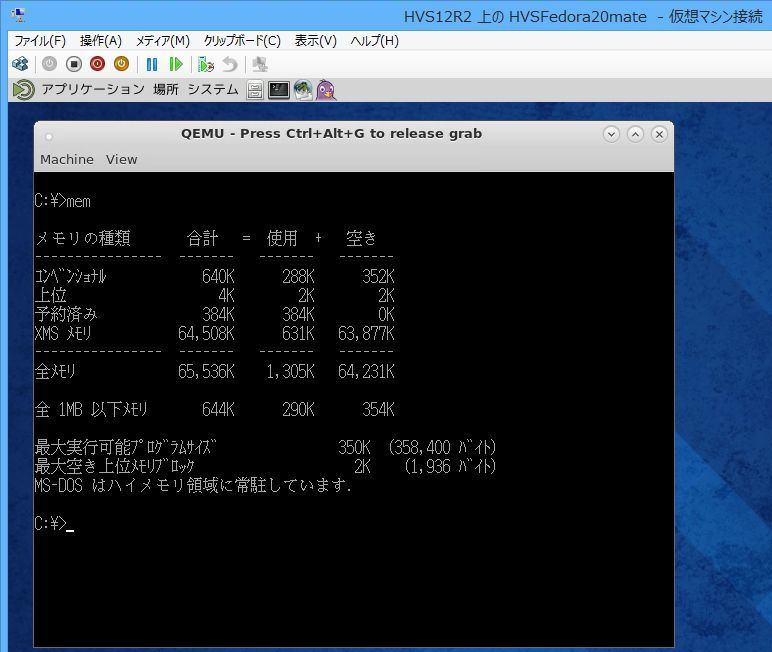Viewport: 772px width, 652px height.
Task: Click the QEMU window menu dot icon
Action: click(49, 136)
